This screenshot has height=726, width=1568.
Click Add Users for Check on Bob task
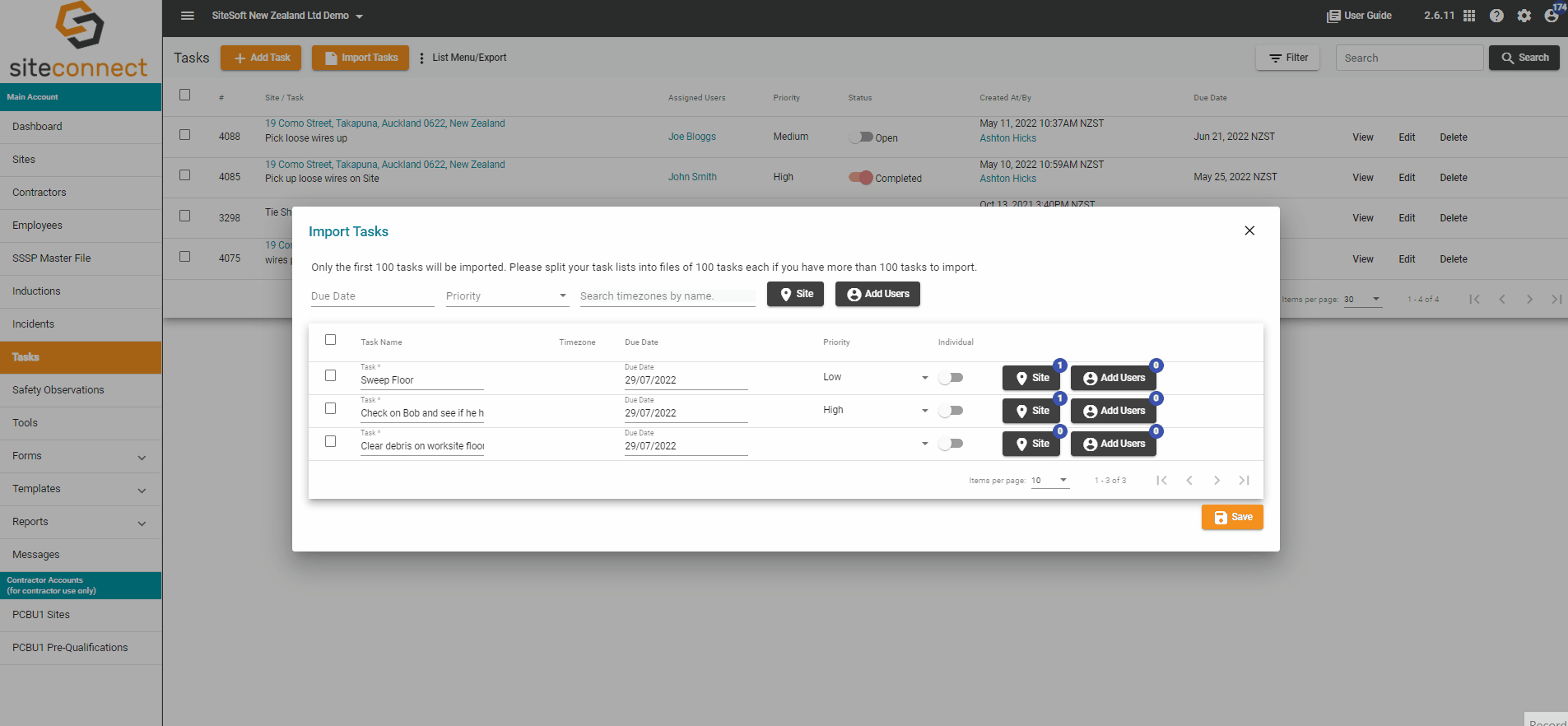(1114, 411)
